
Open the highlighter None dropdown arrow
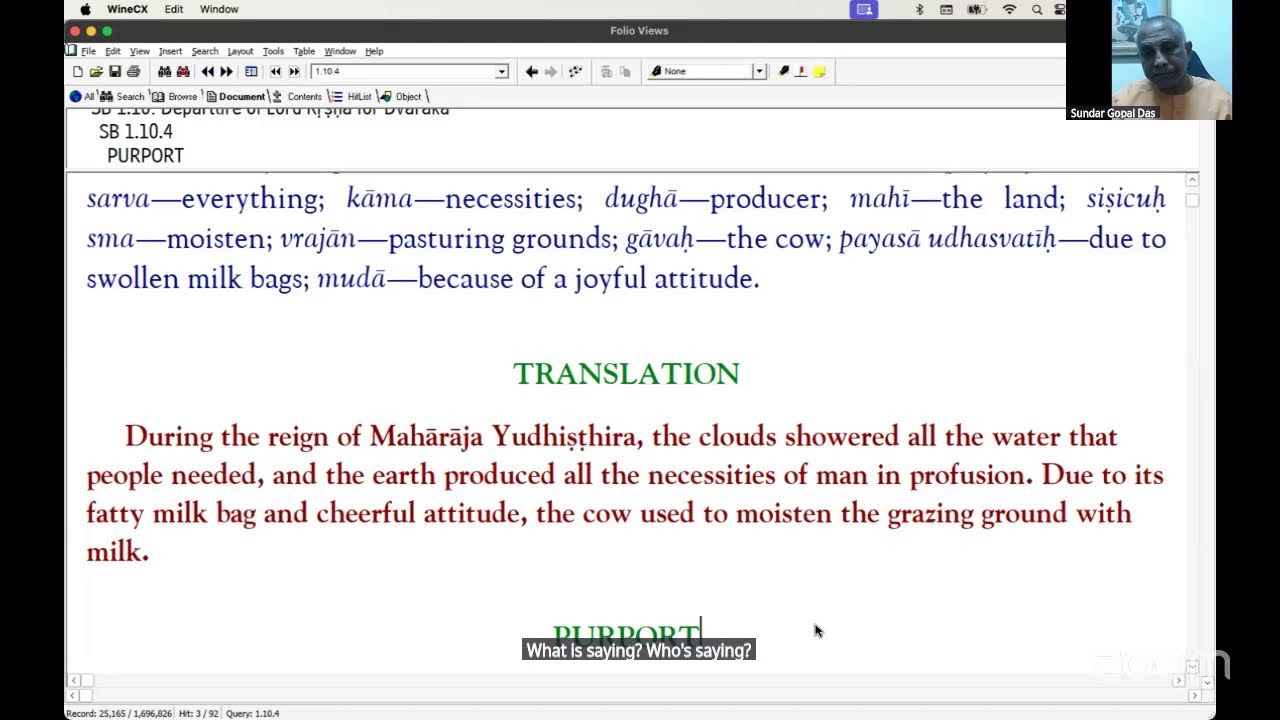click(759, 72)
